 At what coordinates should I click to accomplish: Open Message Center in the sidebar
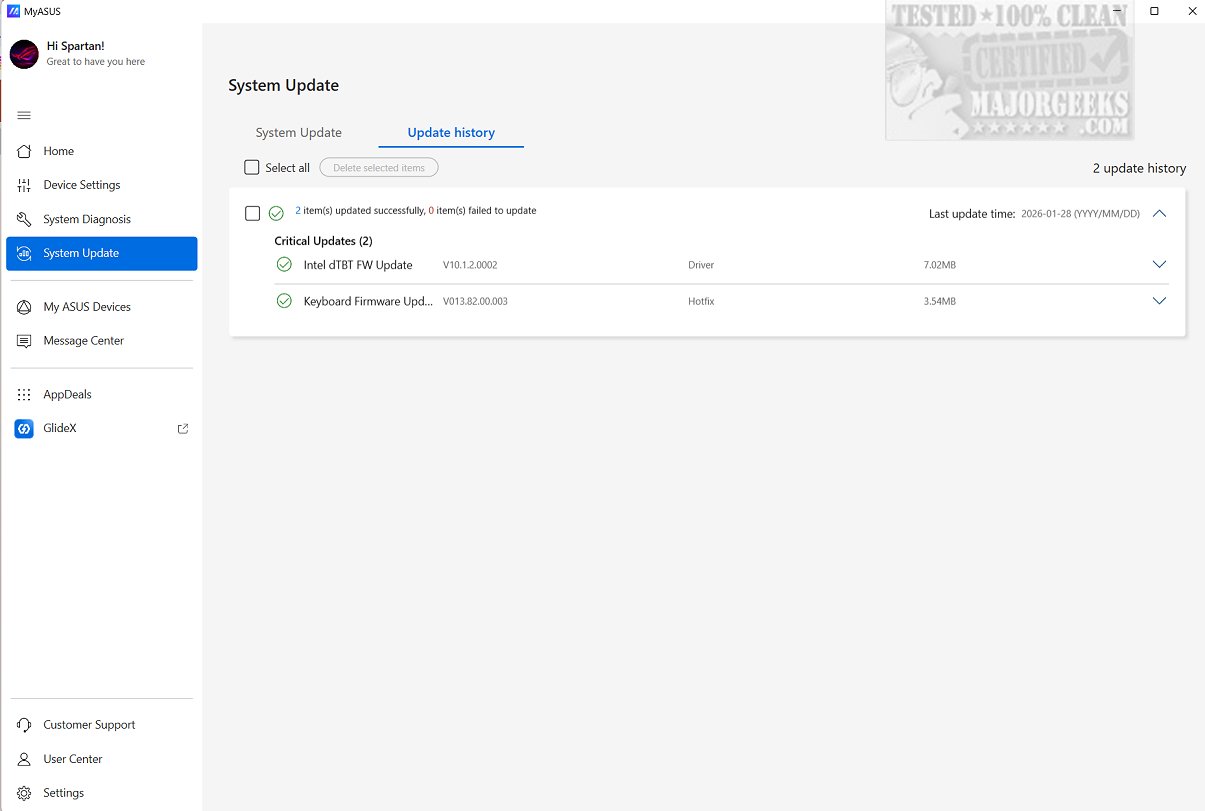101,341
